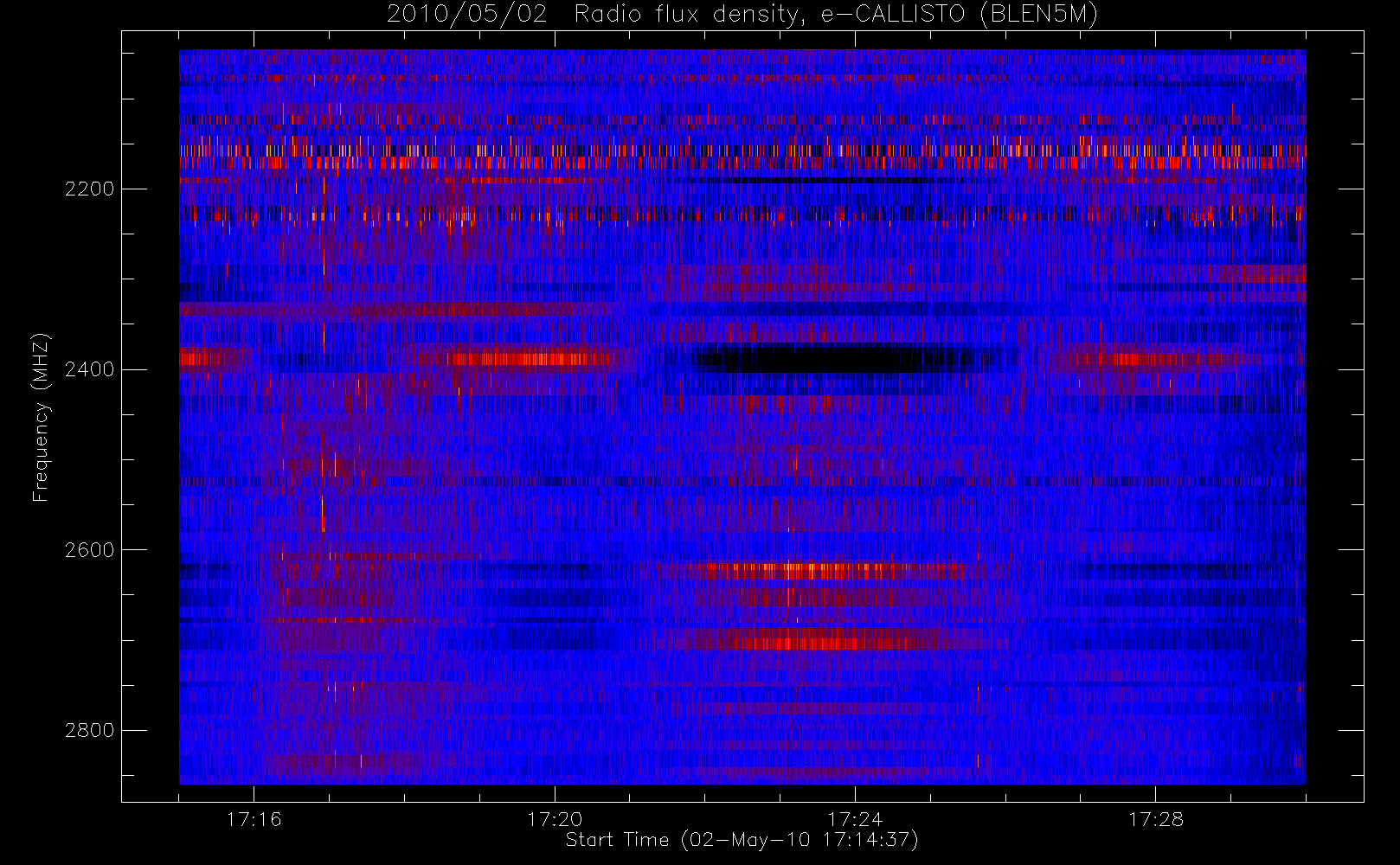Click the 17:16 time tick label

pos(254,819)
